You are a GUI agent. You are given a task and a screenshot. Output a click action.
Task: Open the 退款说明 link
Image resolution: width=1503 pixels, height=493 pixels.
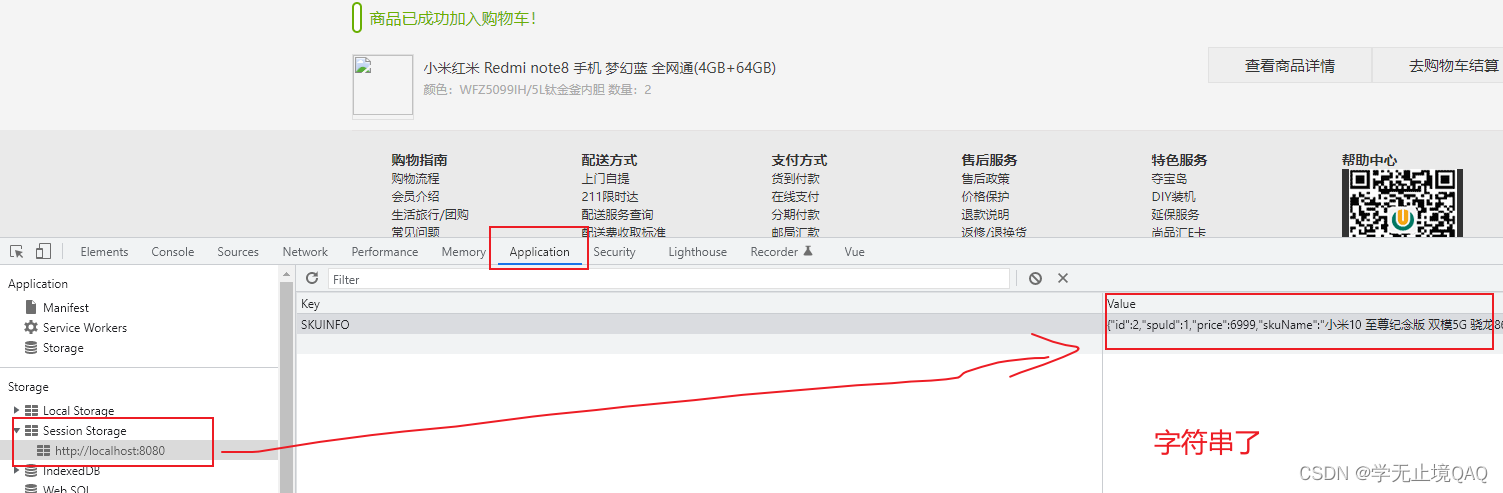click(x=986, y=214)
